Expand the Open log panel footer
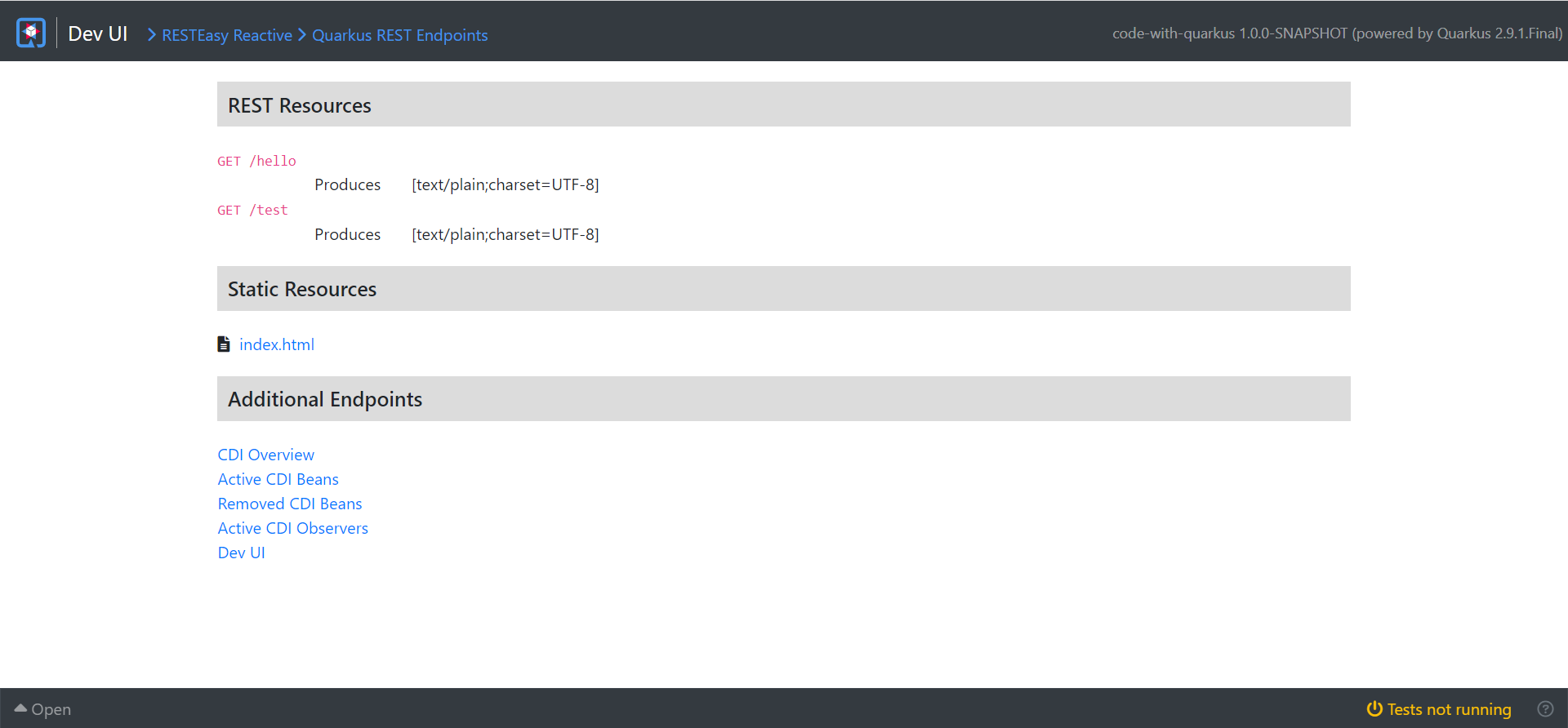This screenshot has width=1568, height=728. point(43,709)
